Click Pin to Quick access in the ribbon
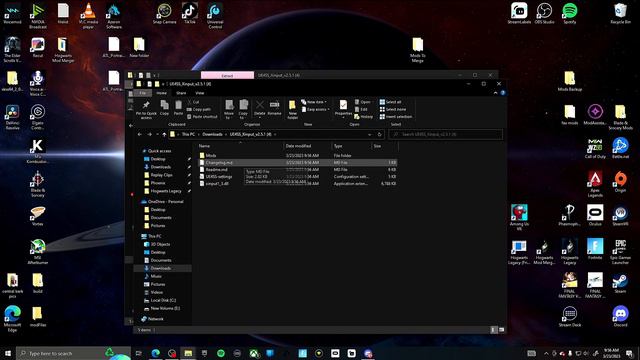 point(146,110)
